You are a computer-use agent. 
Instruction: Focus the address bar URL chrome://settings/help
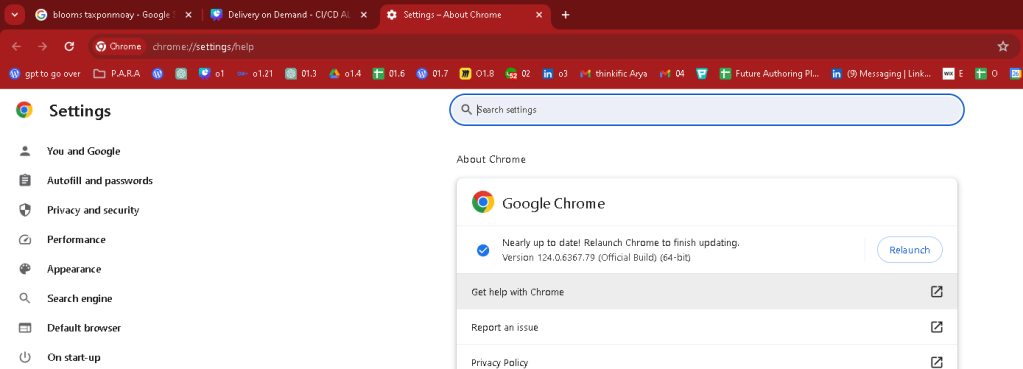pyautogui.click(x=203, y=47)
